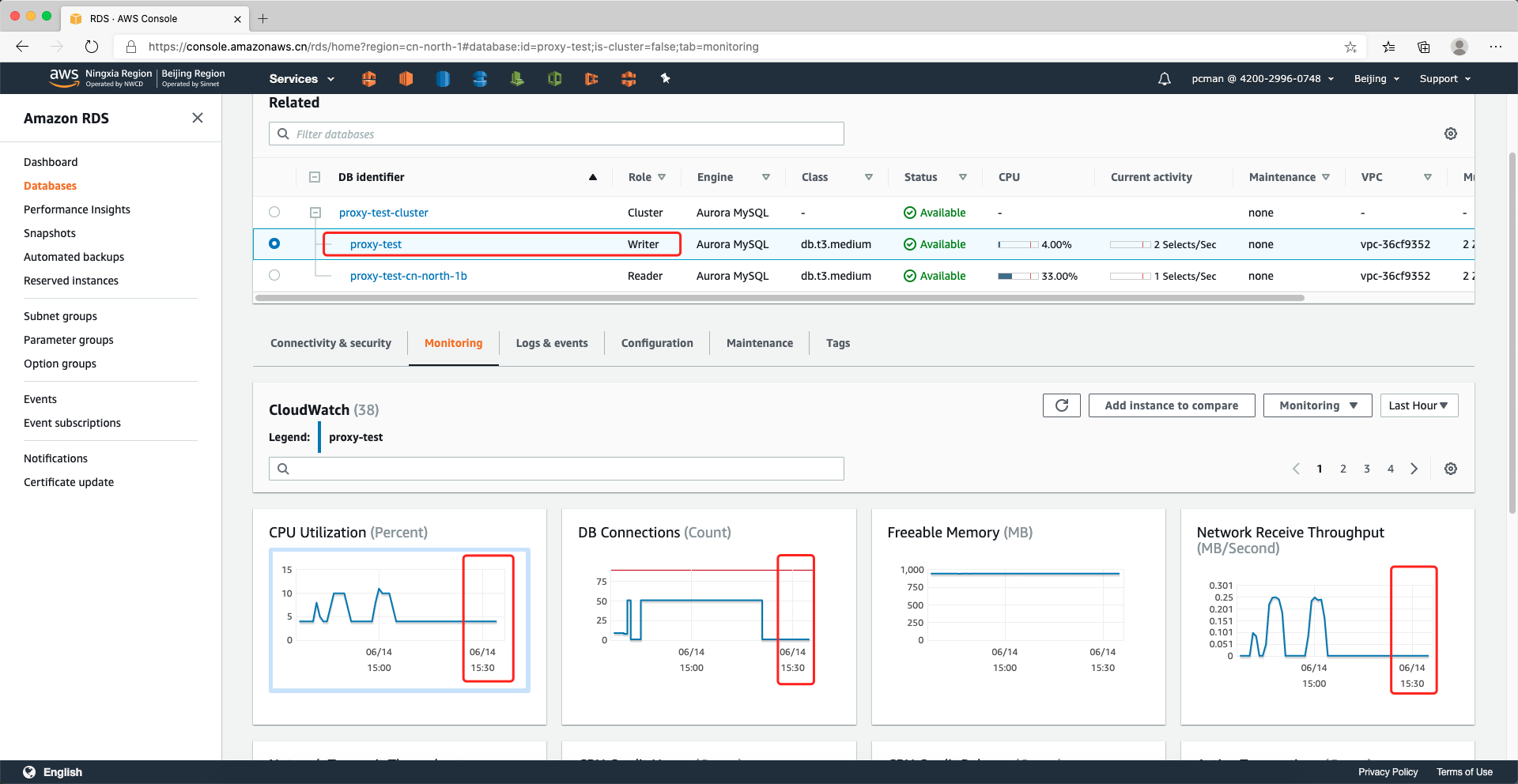The height and width of the screenshot is (784, 1518).
Task: Close the Amazon RDS sidebar panel
Action: 198,118
